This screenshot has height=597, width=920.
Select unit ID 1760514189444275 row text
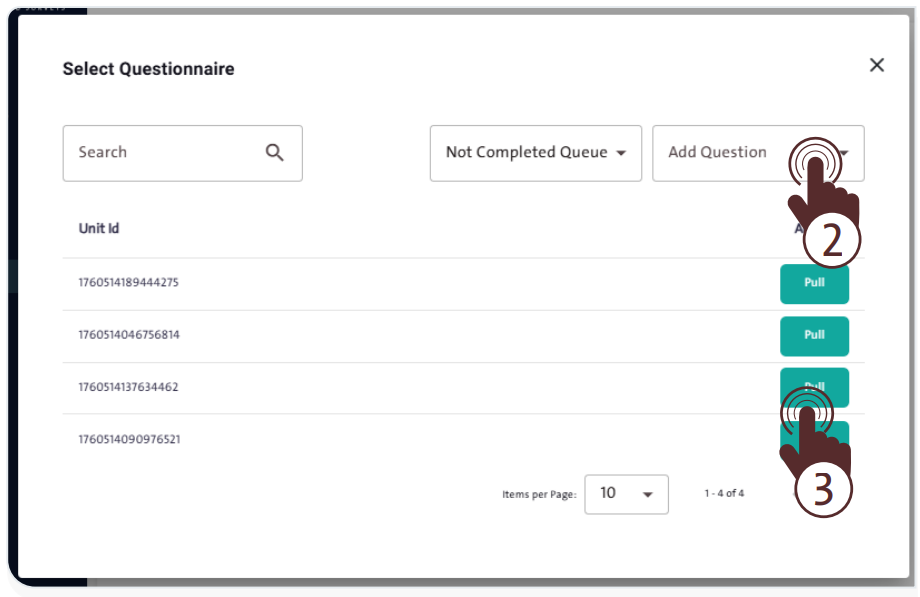point(128,283)
